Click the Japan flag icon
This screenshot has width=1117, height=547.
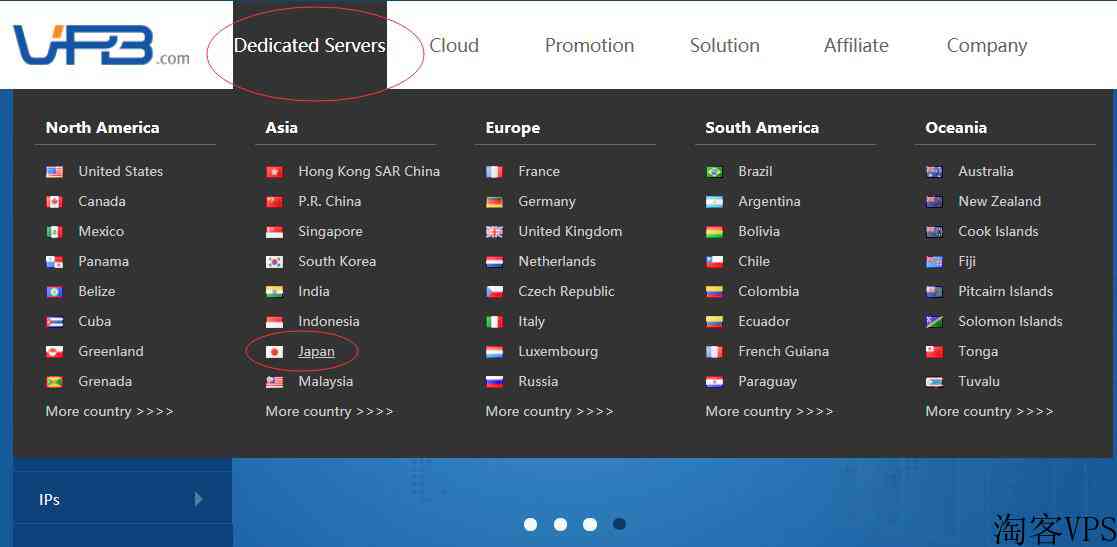(274, 352)
